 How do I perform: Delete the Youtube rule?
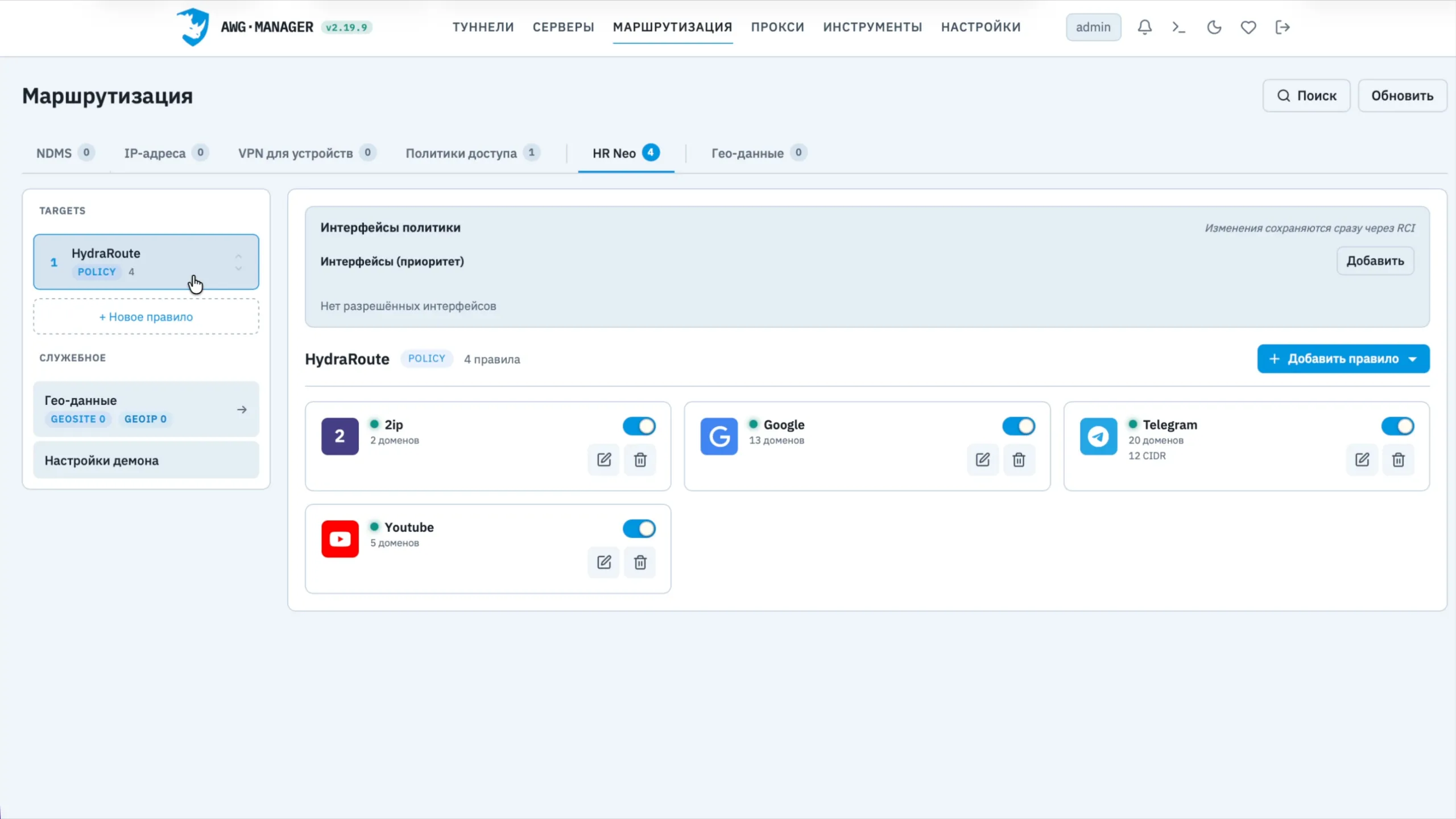(640, 562)
